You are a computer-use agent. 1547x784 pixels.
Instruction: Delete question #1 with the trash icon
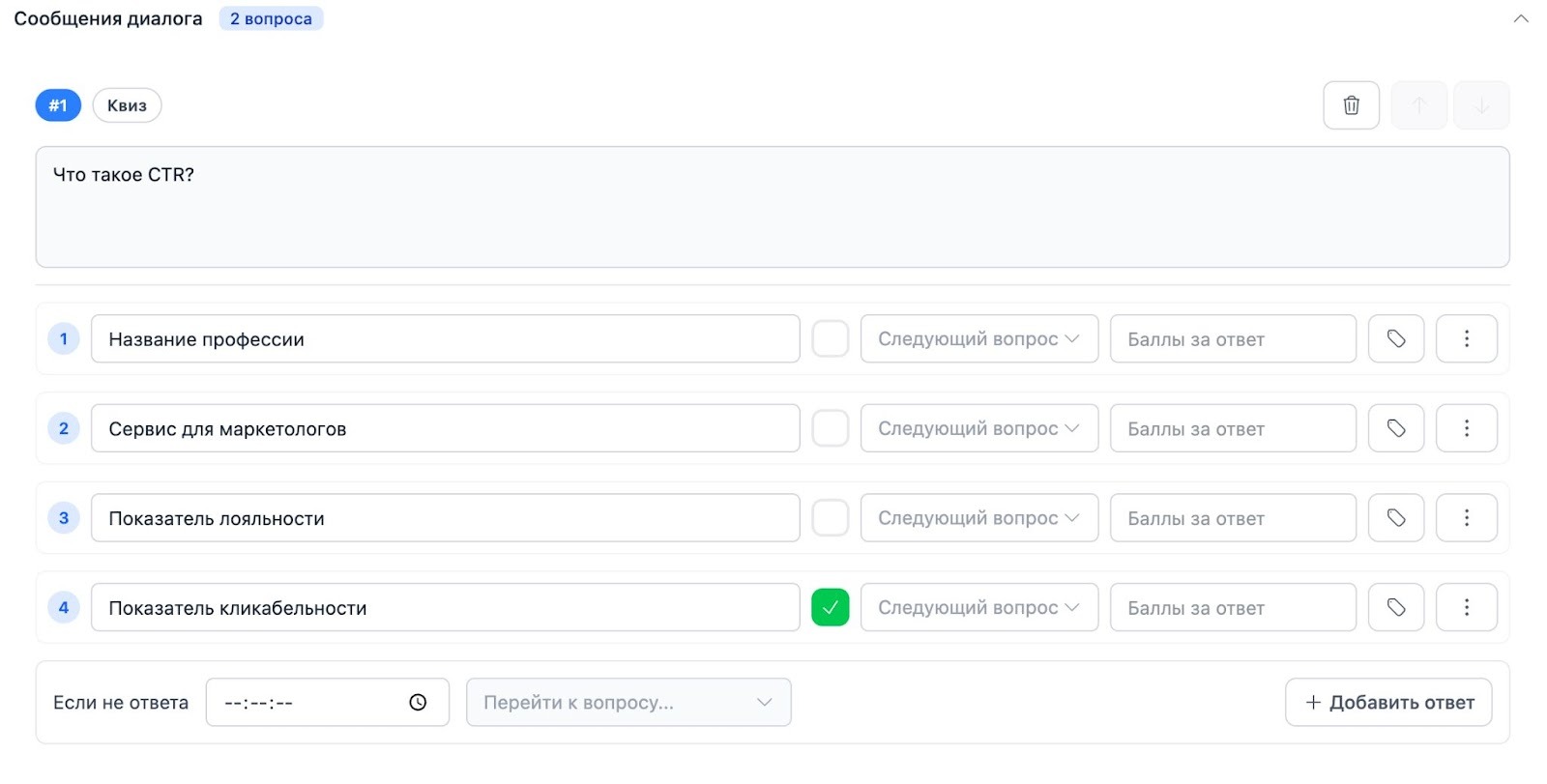click(1351, 105)
